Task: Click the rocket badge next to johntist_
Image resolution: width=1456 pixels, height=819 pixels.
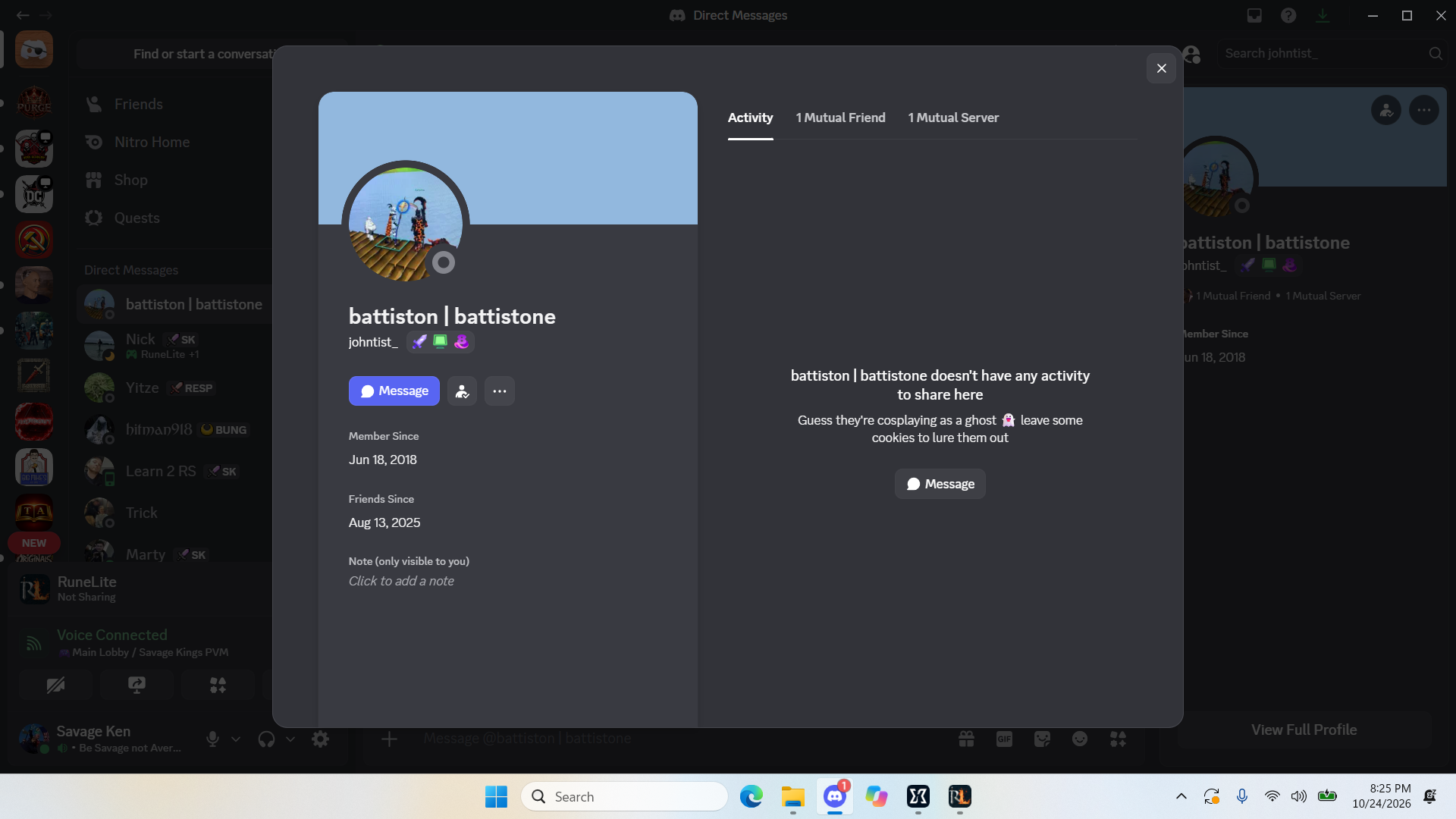Action: tap(419, 342)
